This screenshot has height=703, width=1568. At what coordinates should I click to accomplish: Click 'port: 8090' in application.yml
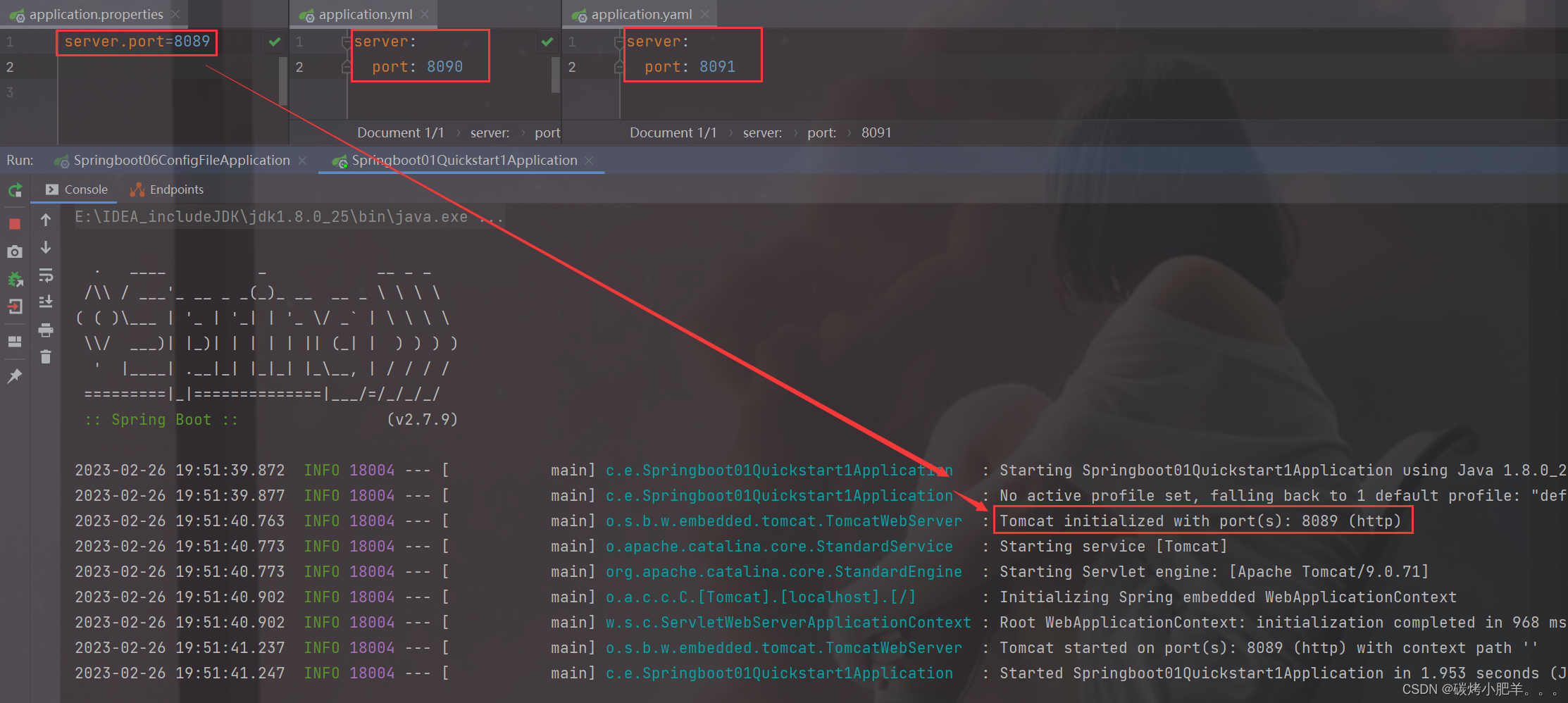tap(417, 67)
